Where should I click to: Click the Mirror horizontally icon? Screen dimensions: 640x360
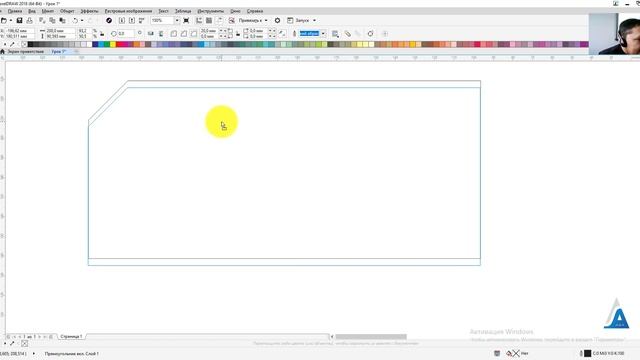coord(151,33)
